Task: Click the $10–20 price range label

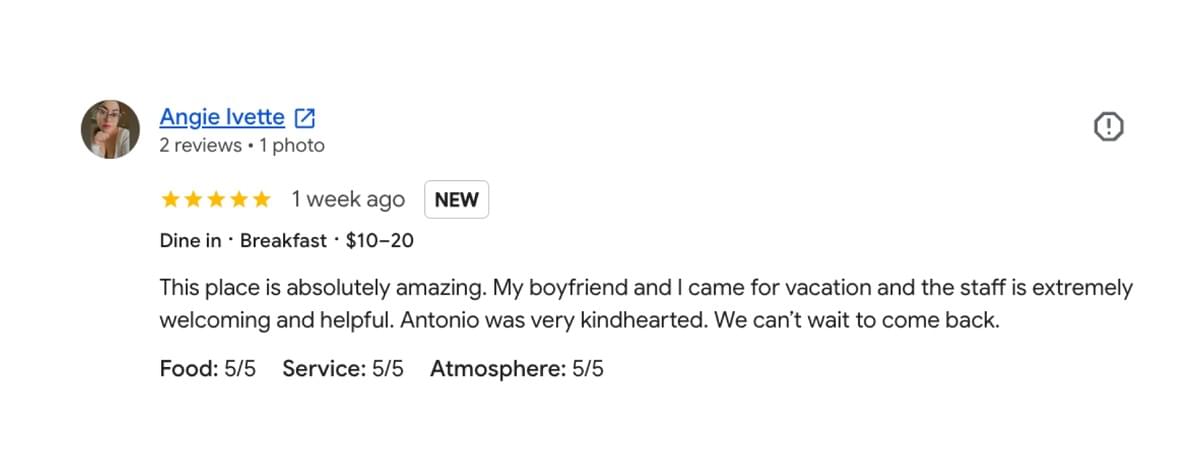Action: pos(380,241)
